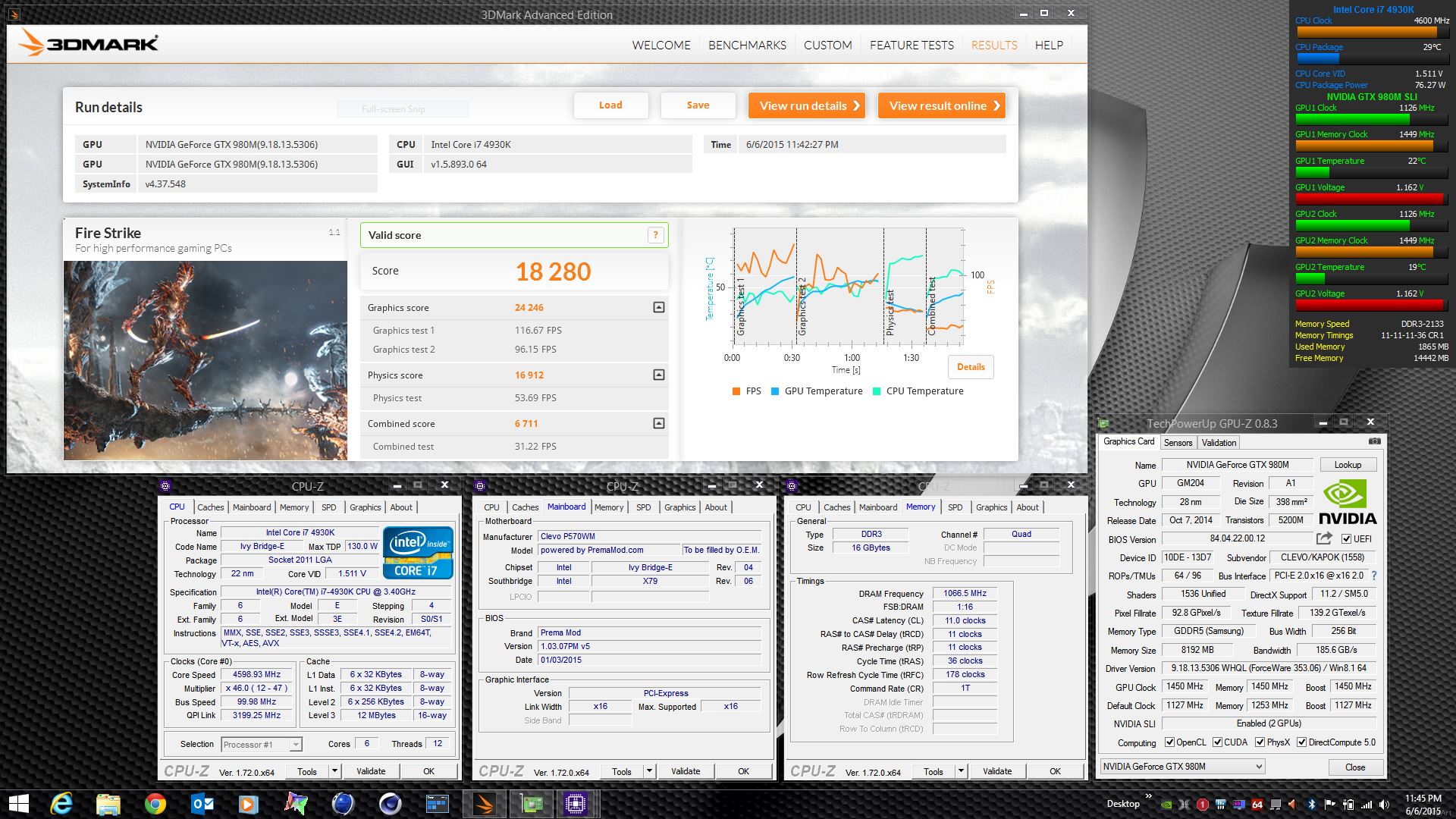Open the GPU selector dropdown in GPU-Z

click(1182, 767)
